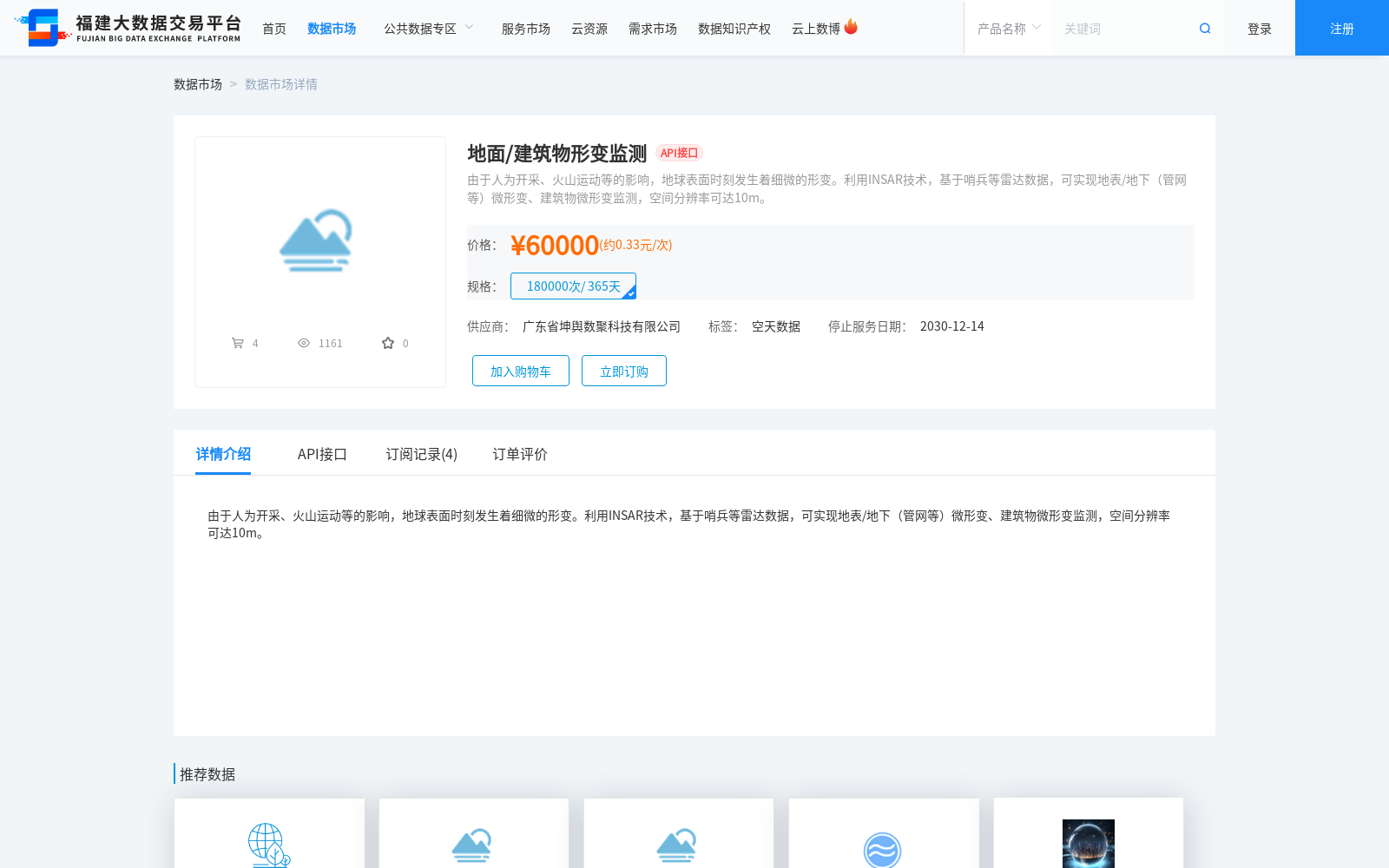
Task: Click the 登录 link
Action: point(1260,29)
